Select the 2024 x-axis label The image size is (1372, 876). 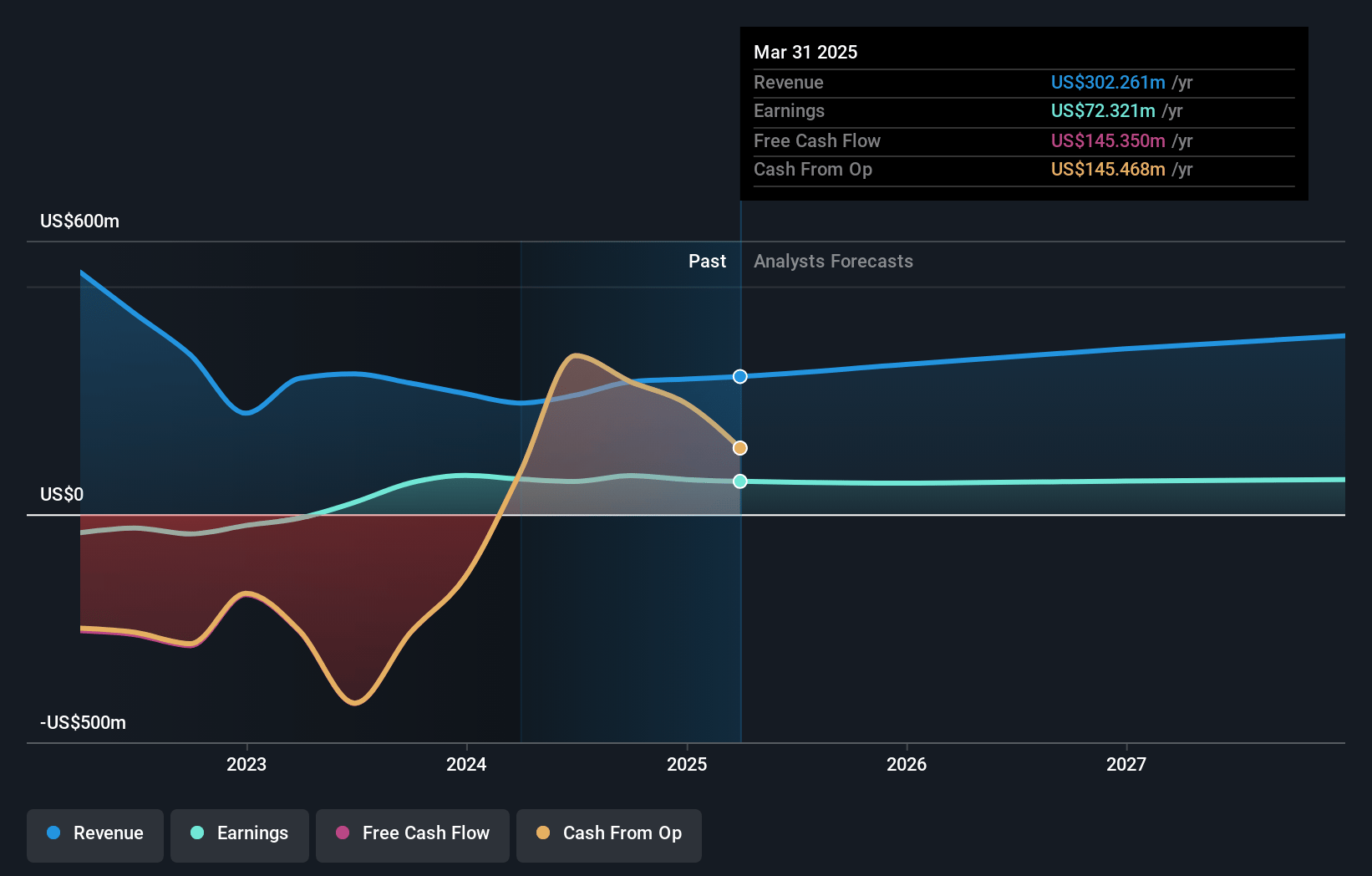(466, 764)
